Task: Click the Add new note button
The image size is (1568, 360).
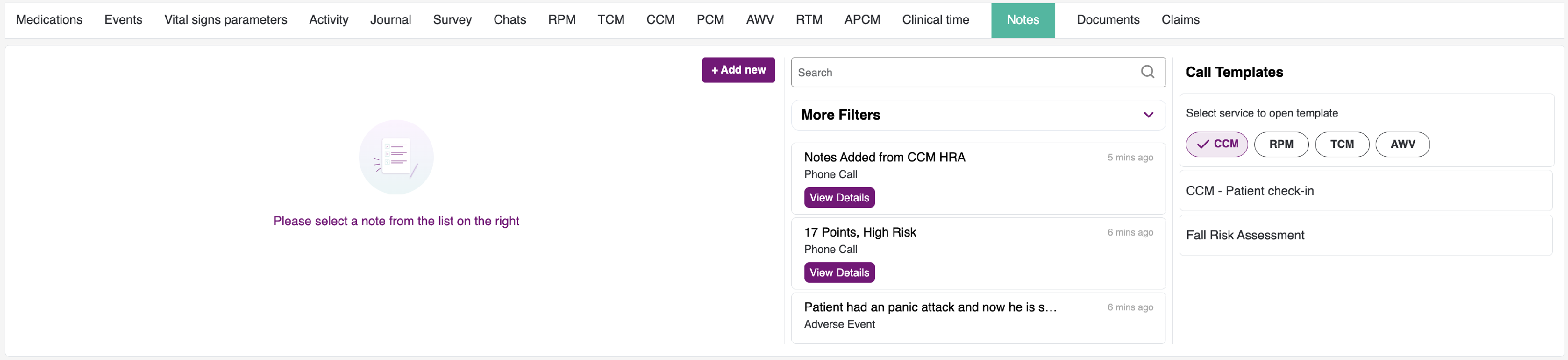Action: [737, 70]
